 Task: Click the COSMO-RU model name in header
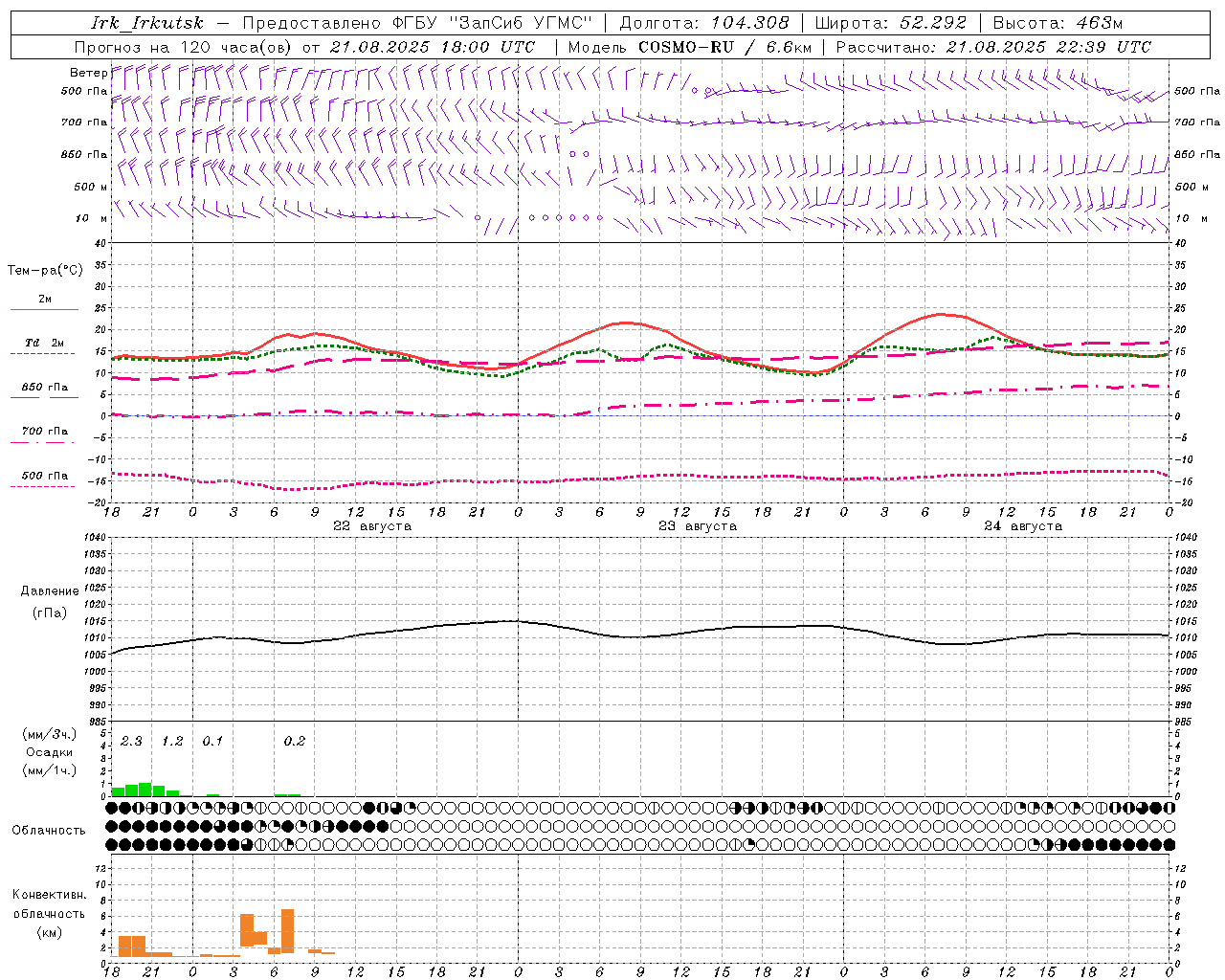686,47
